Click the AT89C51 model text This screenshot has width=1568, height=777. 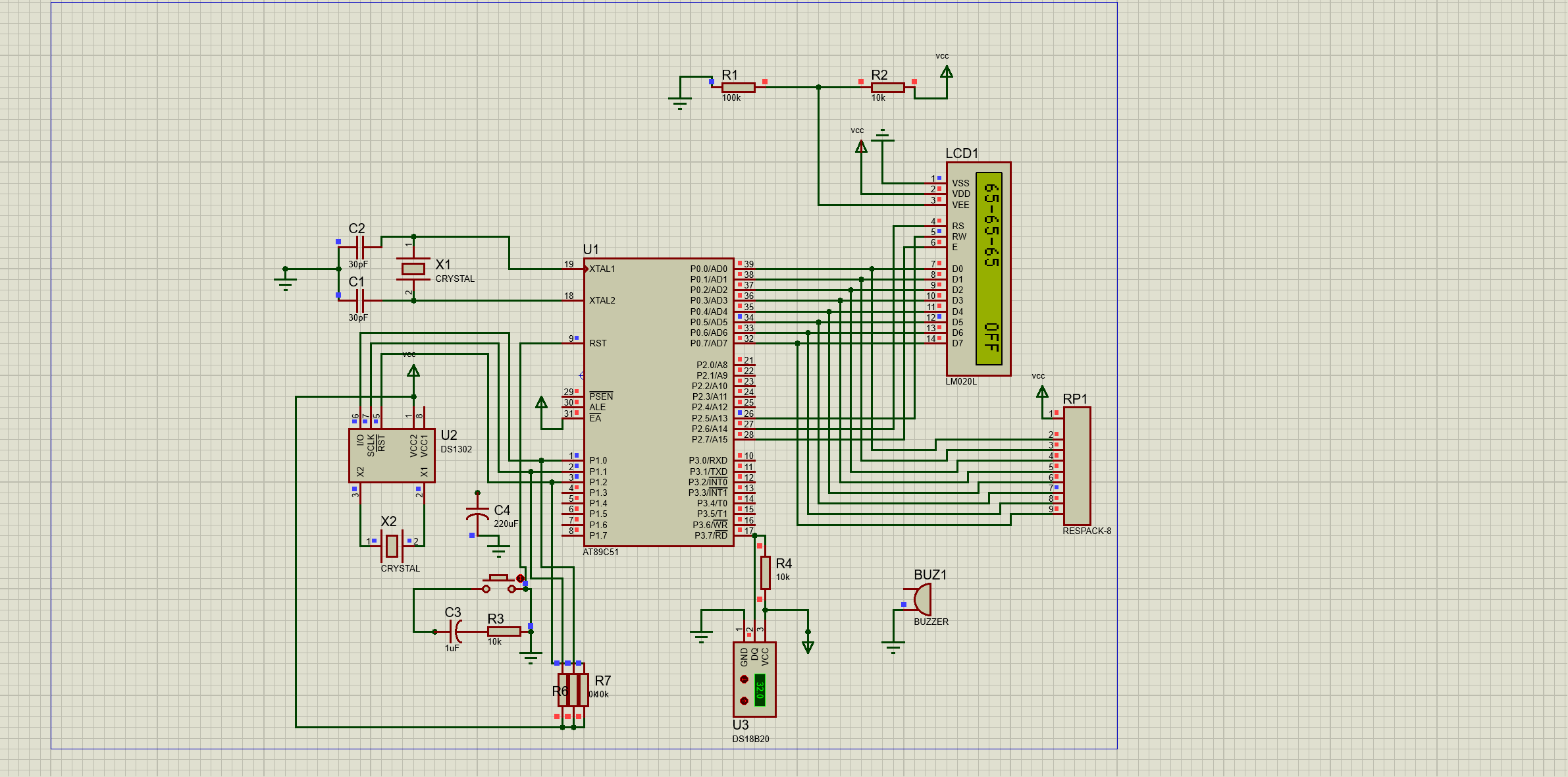tap(600, 552)
